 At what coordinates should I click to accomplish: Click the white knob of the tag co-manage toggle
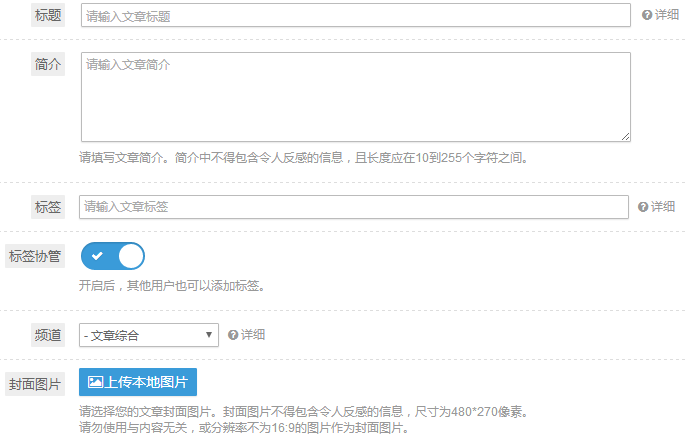tap(130, 257)
